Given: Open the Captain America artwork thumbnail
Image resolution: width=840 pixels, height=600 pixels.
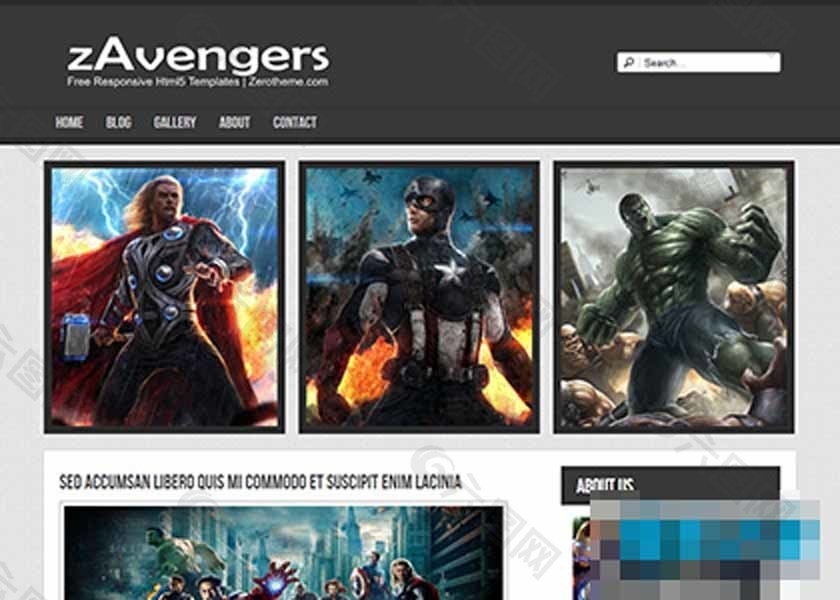Looking at the screenshot, I should click(x=419, y=297).
